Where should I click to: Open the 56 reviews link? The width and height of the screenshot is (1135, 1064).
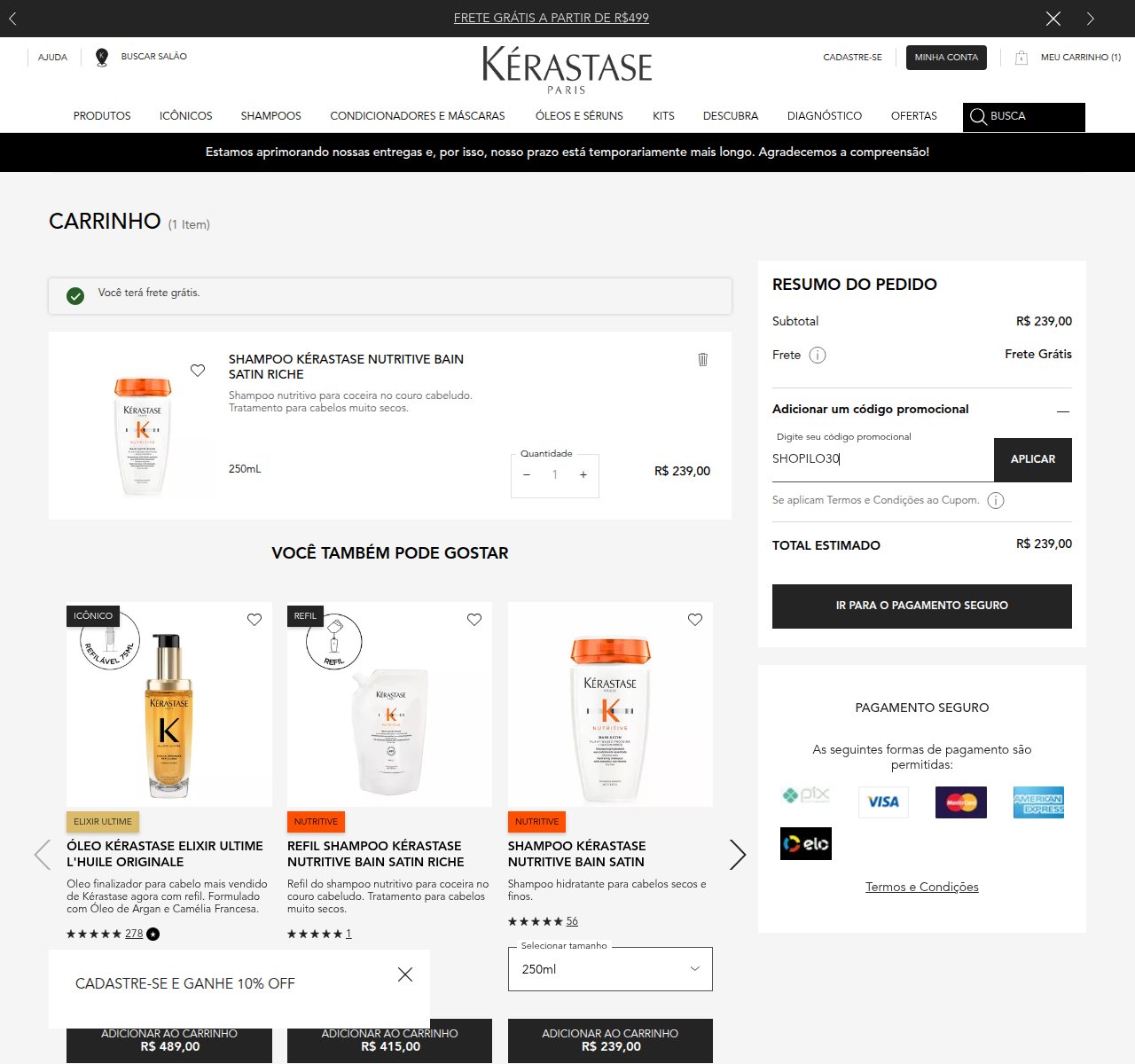coord(572,921)
